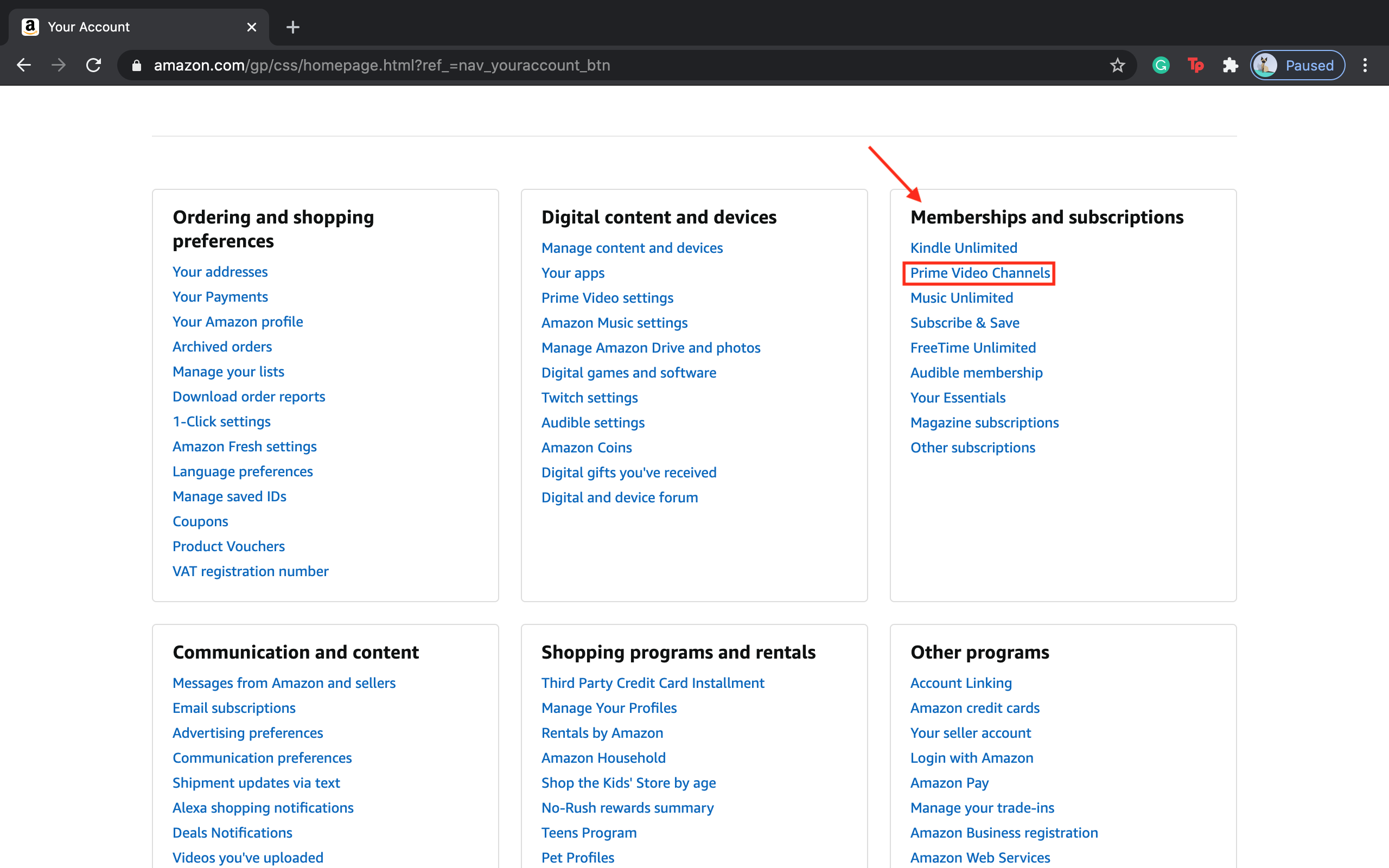Open Magazine subscriptions
The width and height of the screenshot is (1389, 868).
pos(984,423)
